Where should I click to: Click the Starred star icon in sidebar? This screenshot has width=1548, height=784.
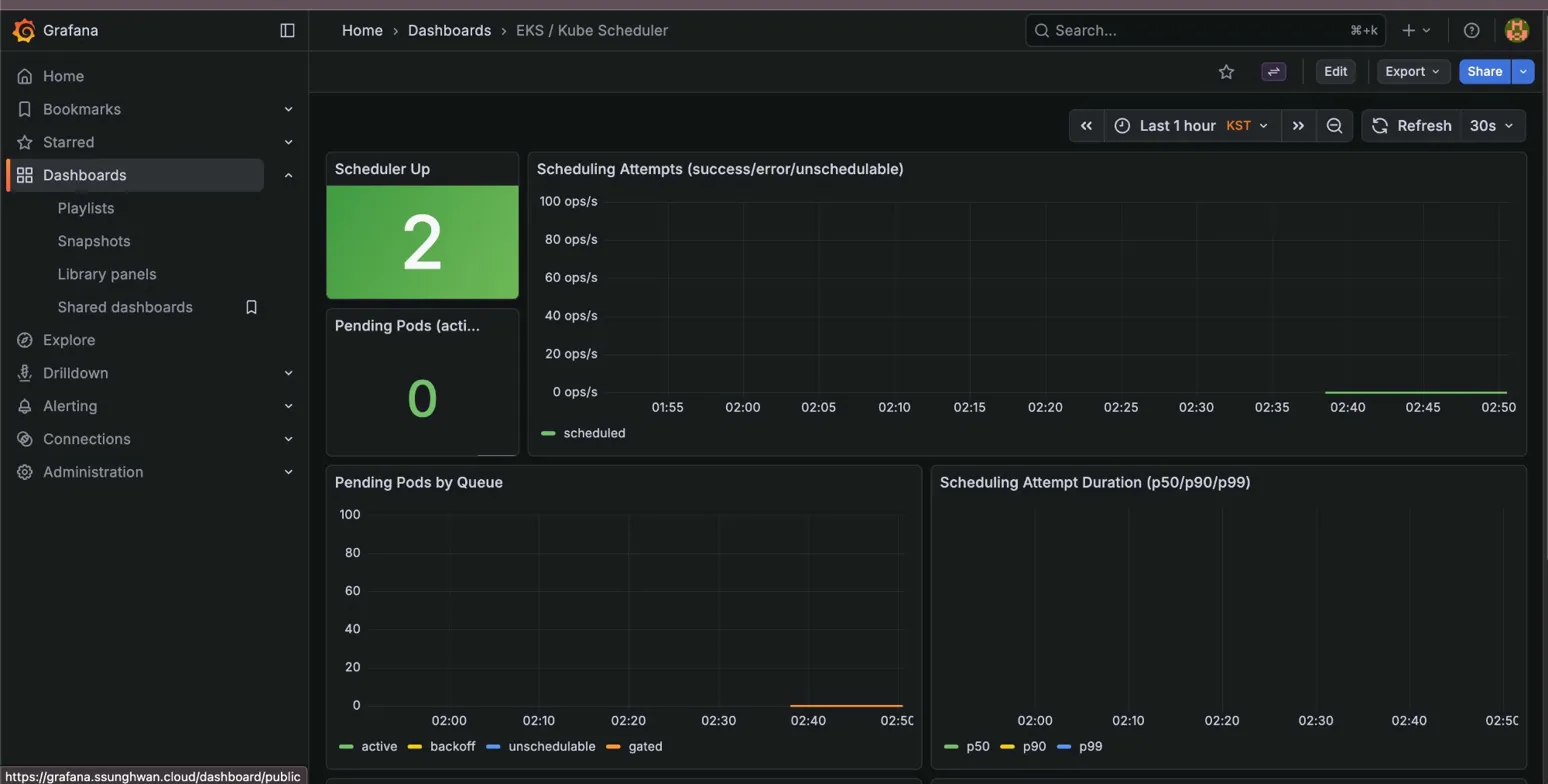coord(25,142)
